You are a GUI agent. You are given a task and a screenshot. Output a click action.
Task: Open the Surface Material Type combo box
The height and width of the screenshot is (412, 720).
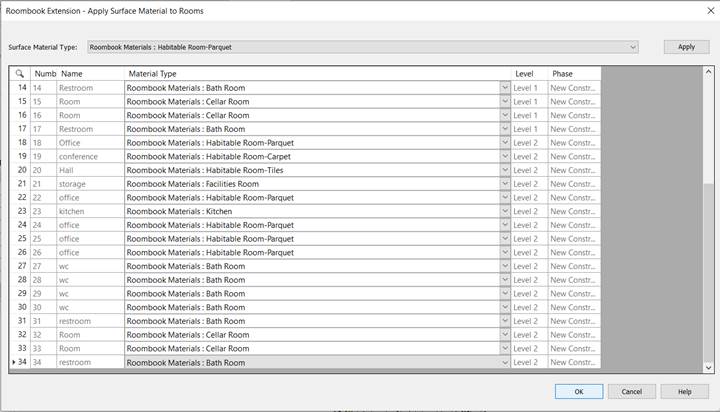363,47
